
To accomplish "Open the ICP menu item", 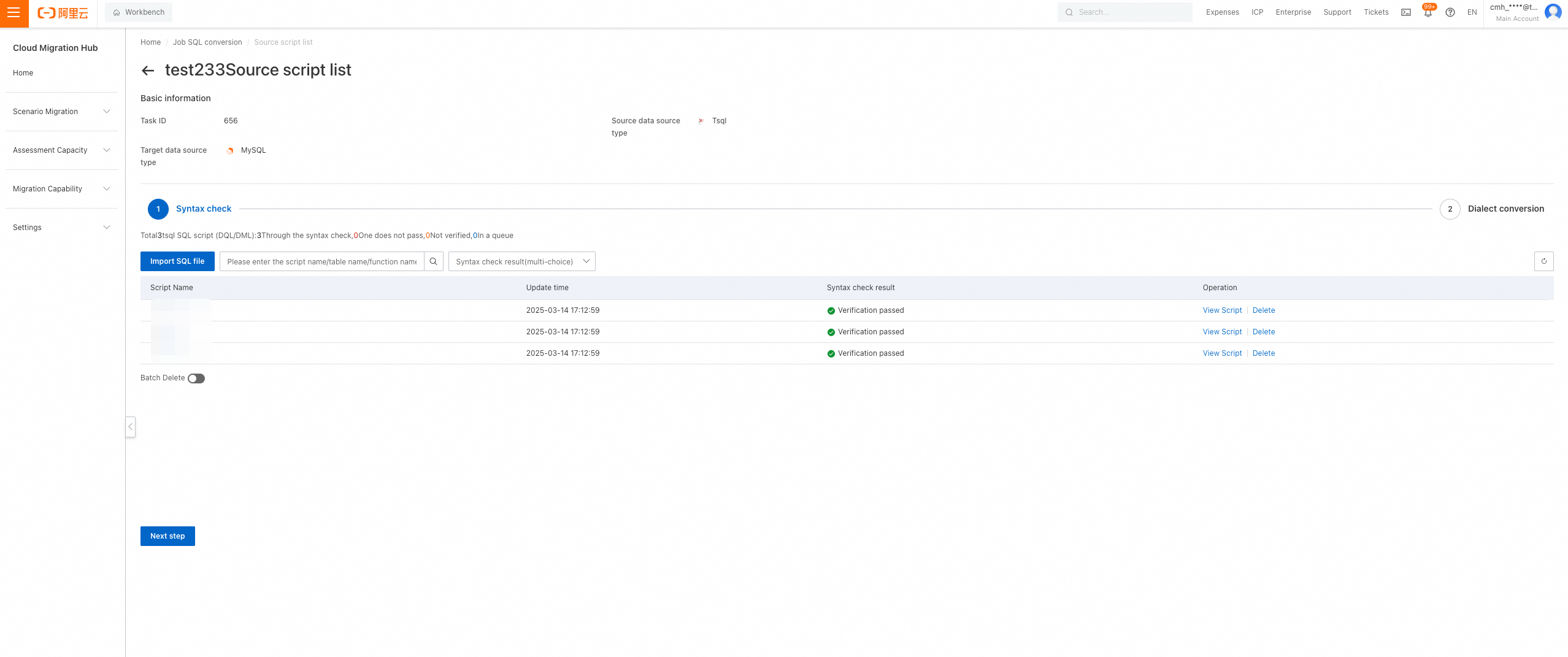I will pos(1258,12).
